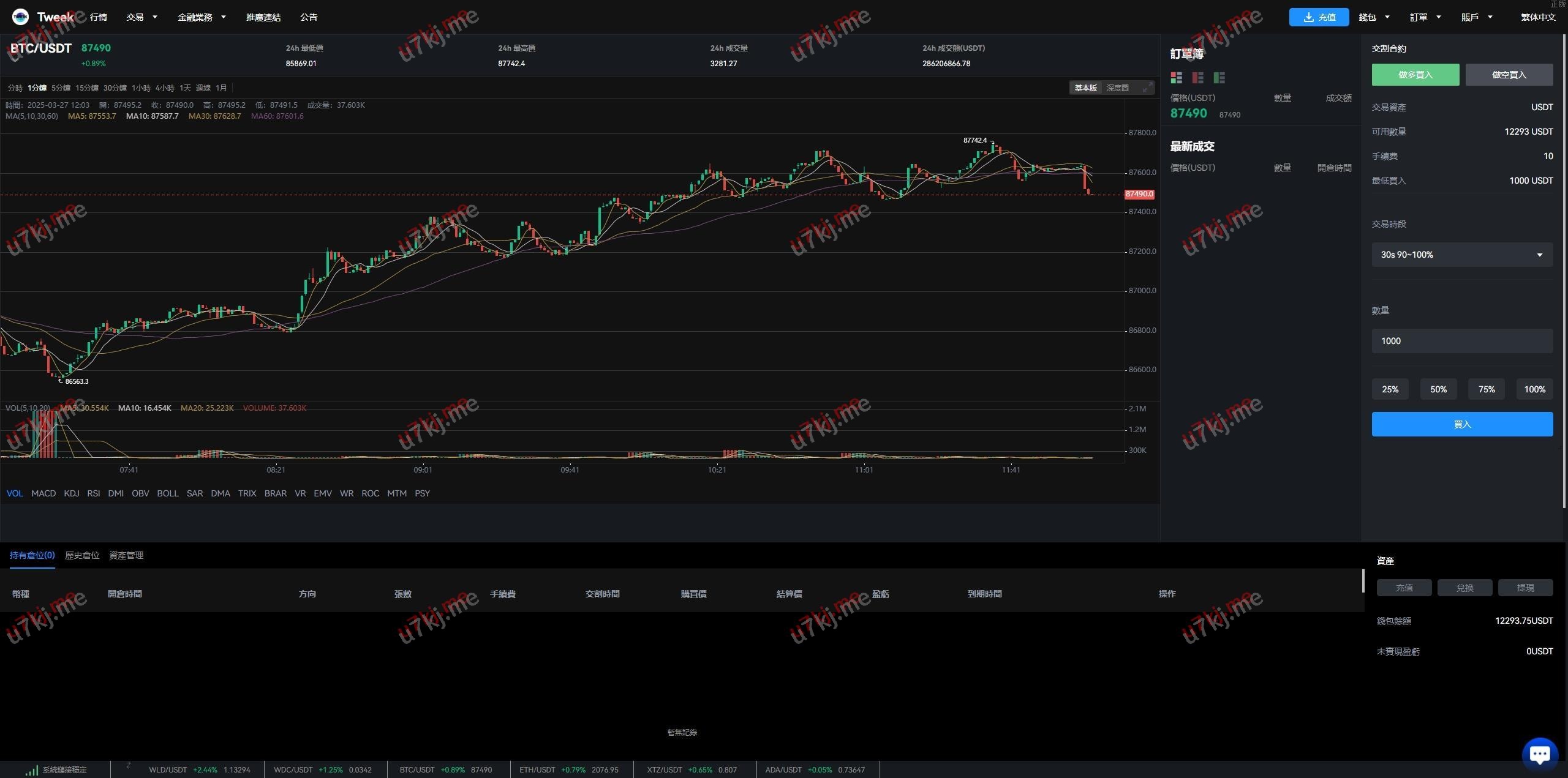1568x778 pixels.
Task: Click the system connection signal icon
Action: (31, 770)
